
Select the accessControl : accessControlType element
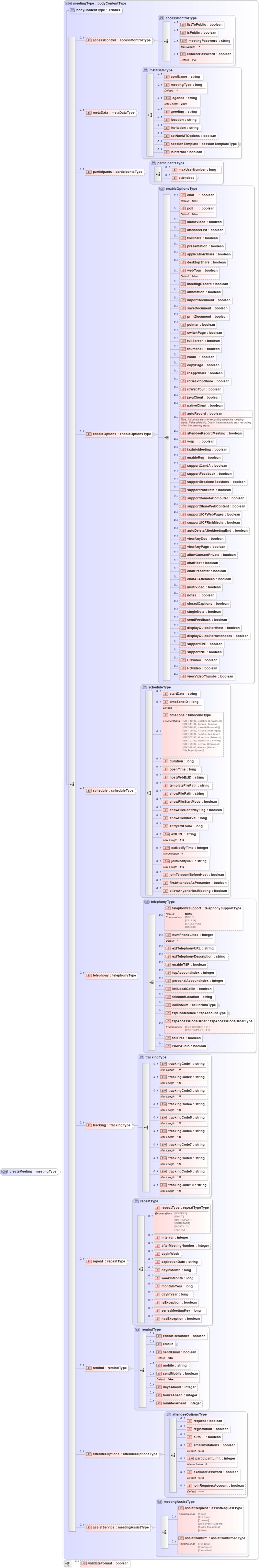pos(118,40)
